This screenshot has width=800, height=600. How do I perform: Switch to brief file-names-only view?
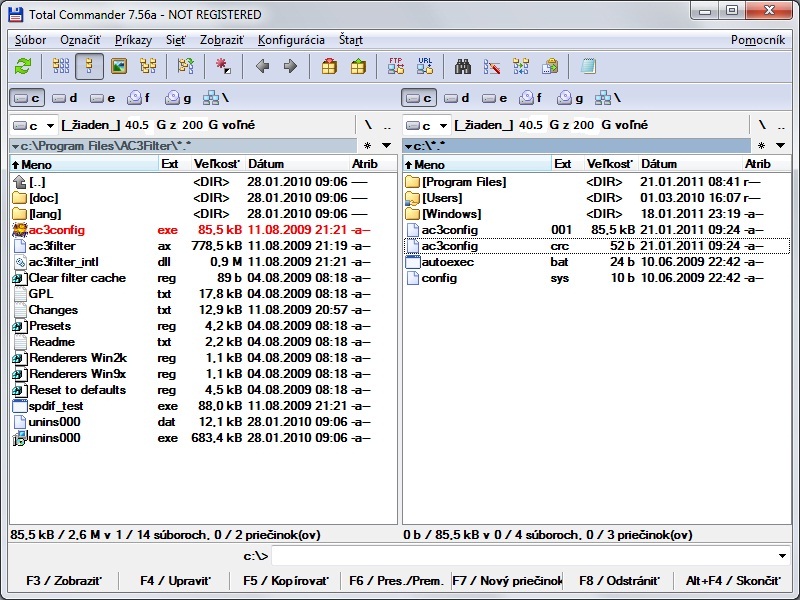[x=61, y=66]
